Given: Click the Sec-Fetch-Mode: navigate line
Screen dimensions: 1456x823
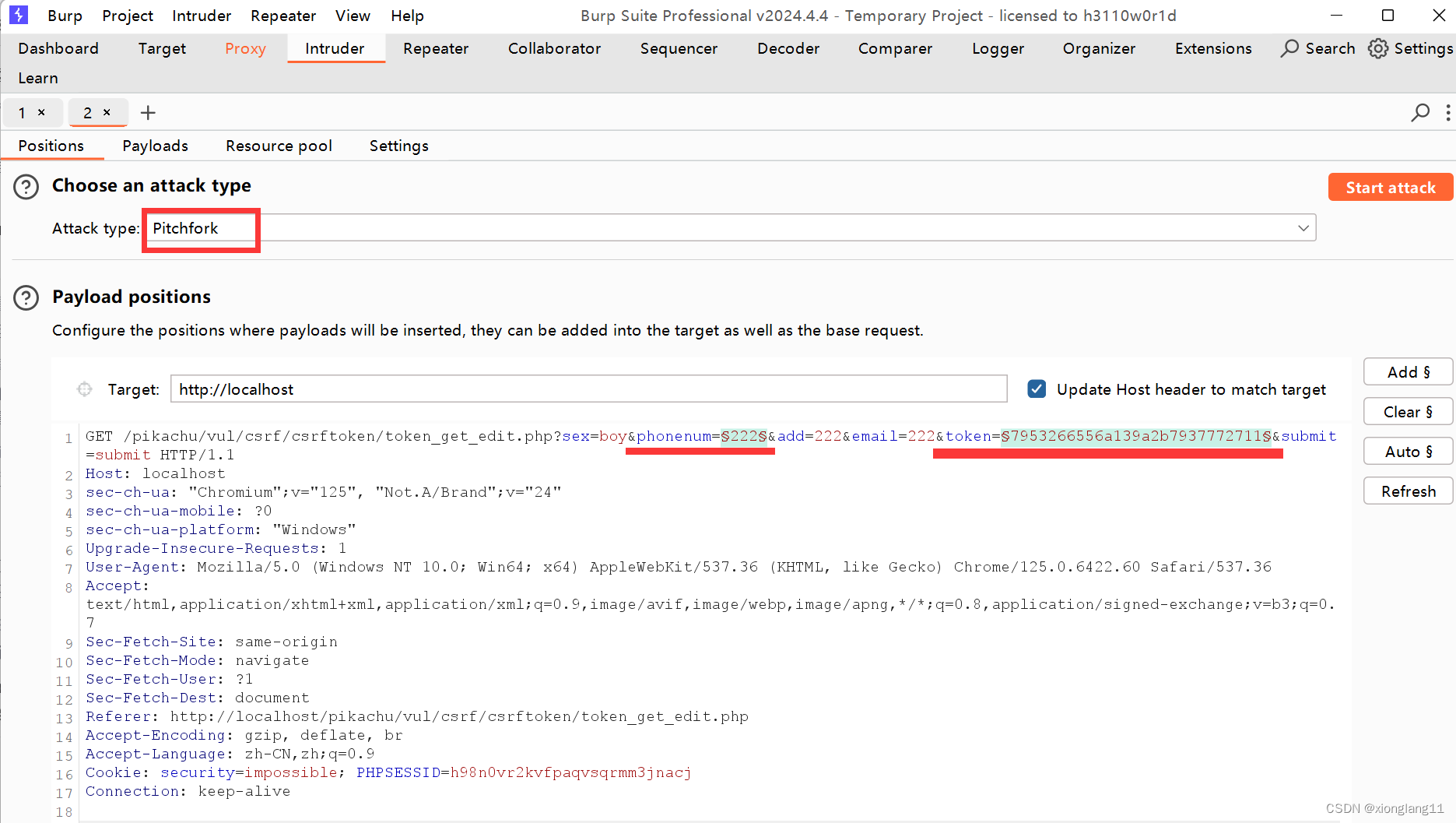Looking at the screenshot, I should coord(197,660).
